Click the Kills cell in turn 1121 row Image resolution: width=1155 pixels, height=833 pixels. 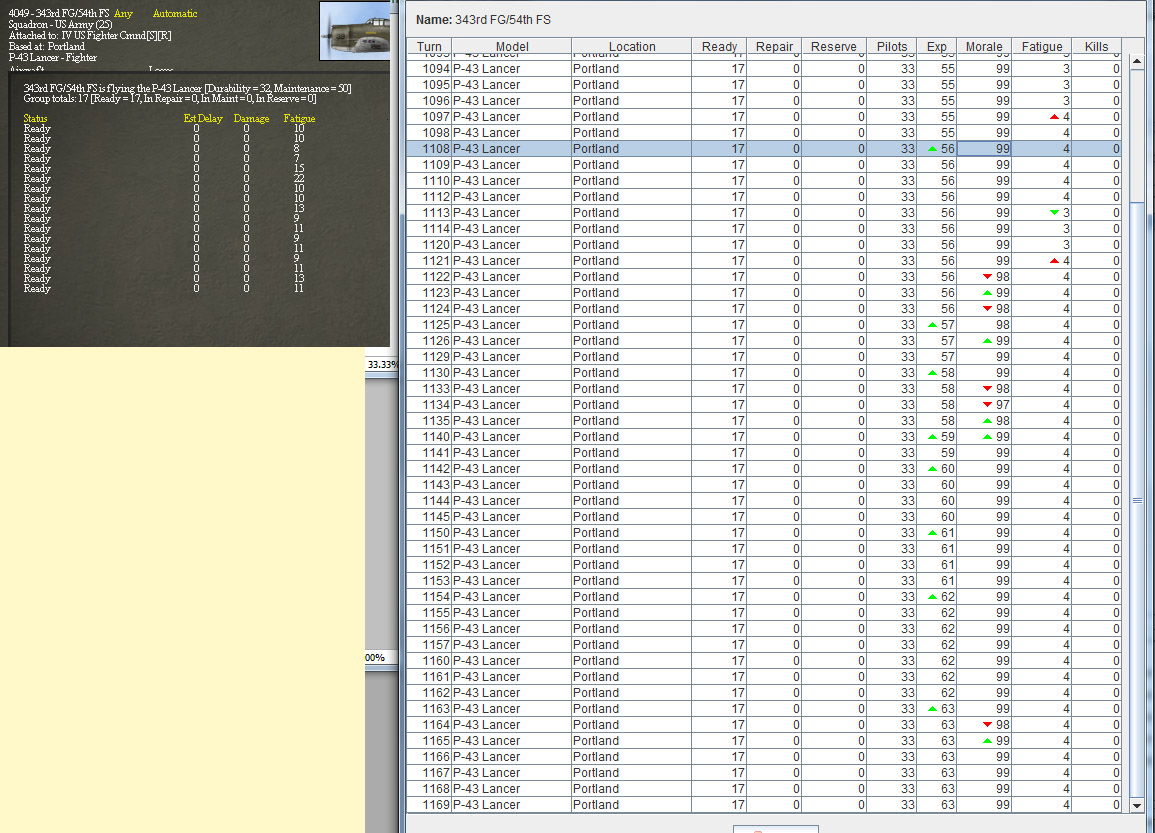tap(1096, 261)
